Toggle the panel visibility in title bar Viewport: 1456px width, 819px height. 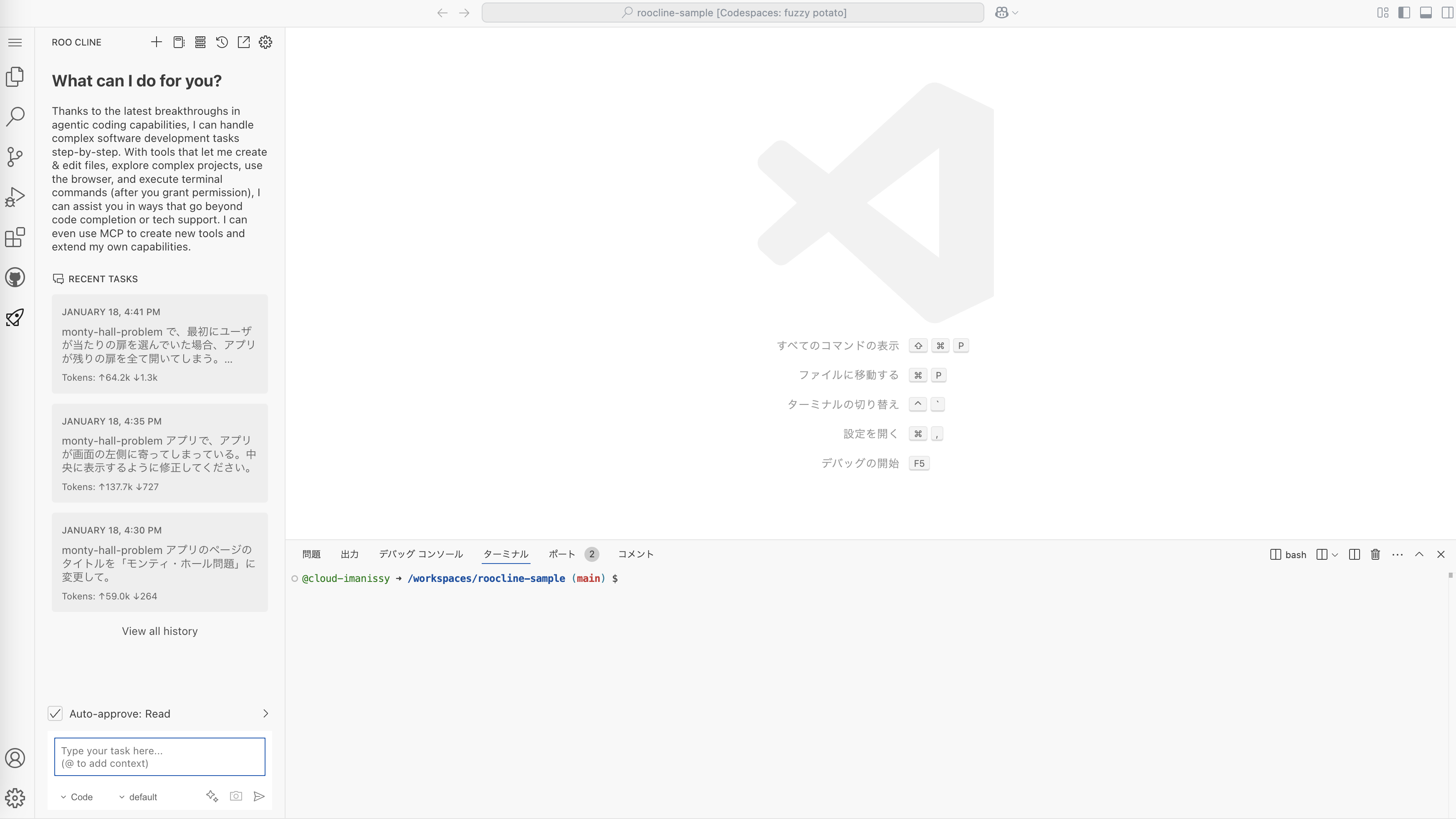tap(1426, 13)
